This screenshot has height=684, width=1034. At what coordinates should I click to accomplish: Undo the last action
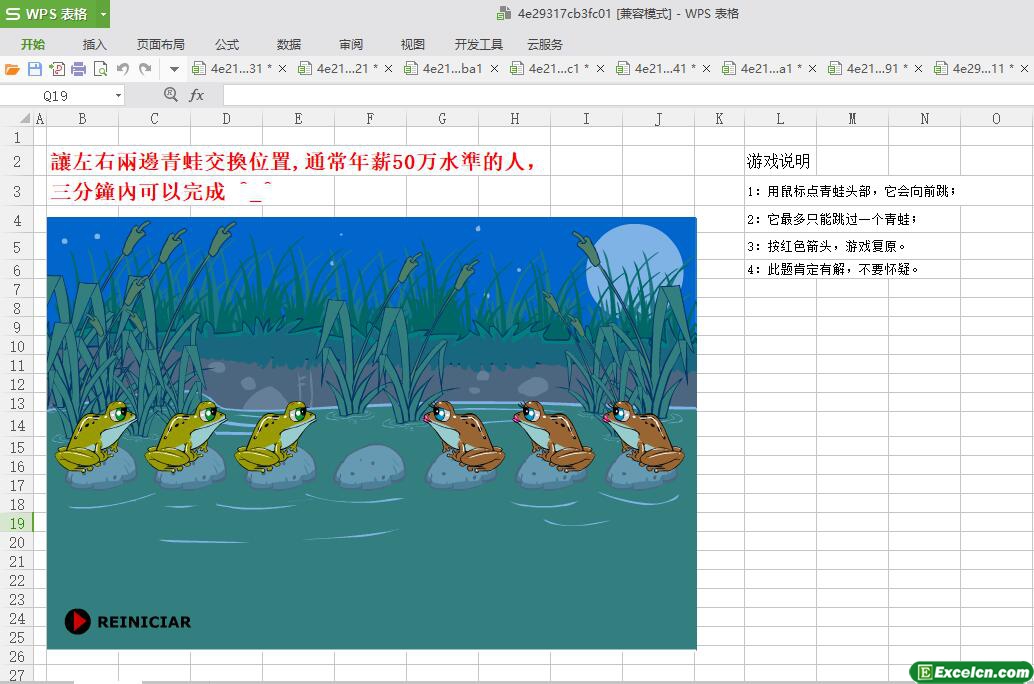[123, 69]
